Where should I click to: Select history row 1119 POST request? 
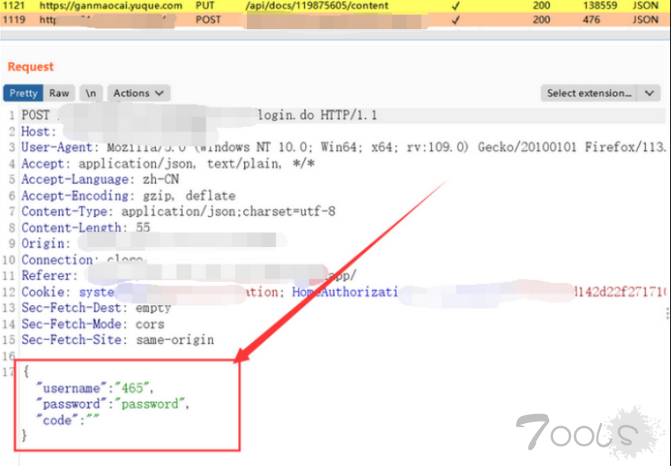[336, 20]
